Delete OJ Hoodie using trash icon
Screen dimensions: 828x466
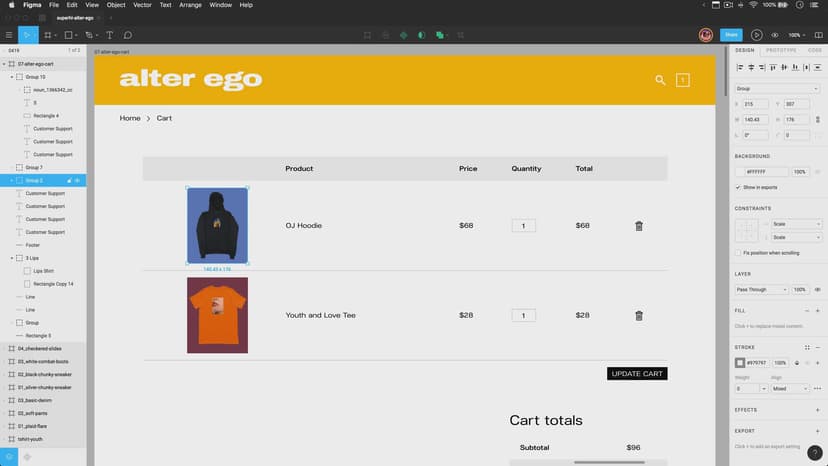coord(639,226)
